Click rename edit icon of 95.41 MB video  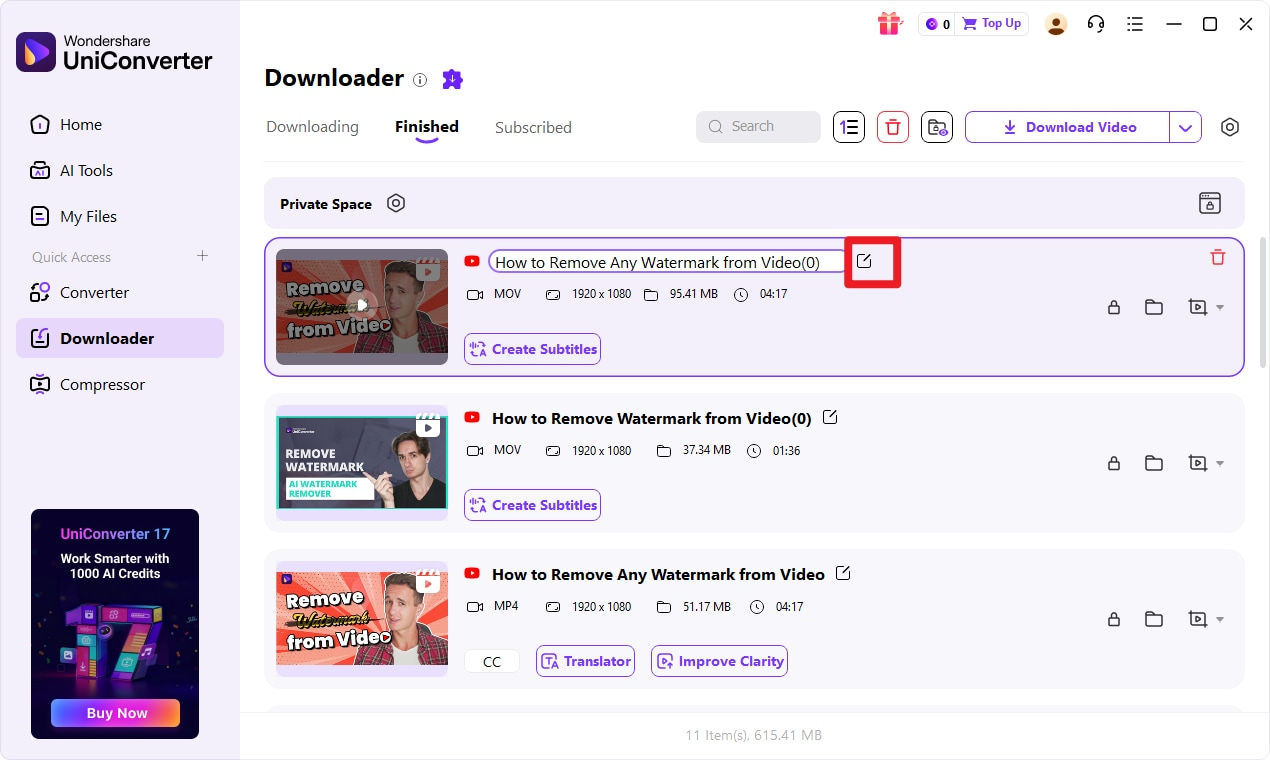tap(864, 261)
